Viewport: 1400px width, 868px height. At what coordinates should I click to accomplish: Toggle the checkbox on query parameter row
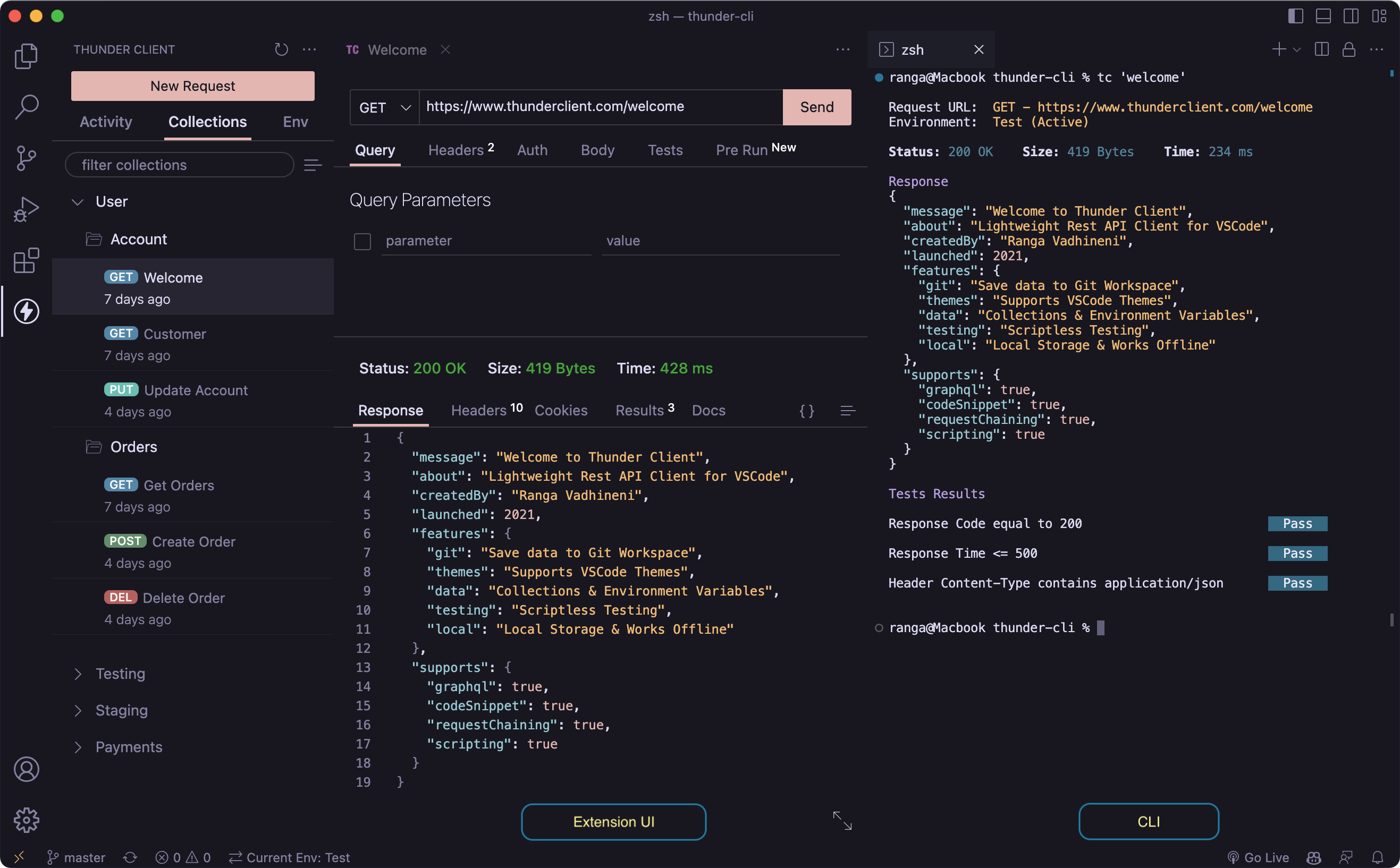pyautogui.click(x=362, y=240)
